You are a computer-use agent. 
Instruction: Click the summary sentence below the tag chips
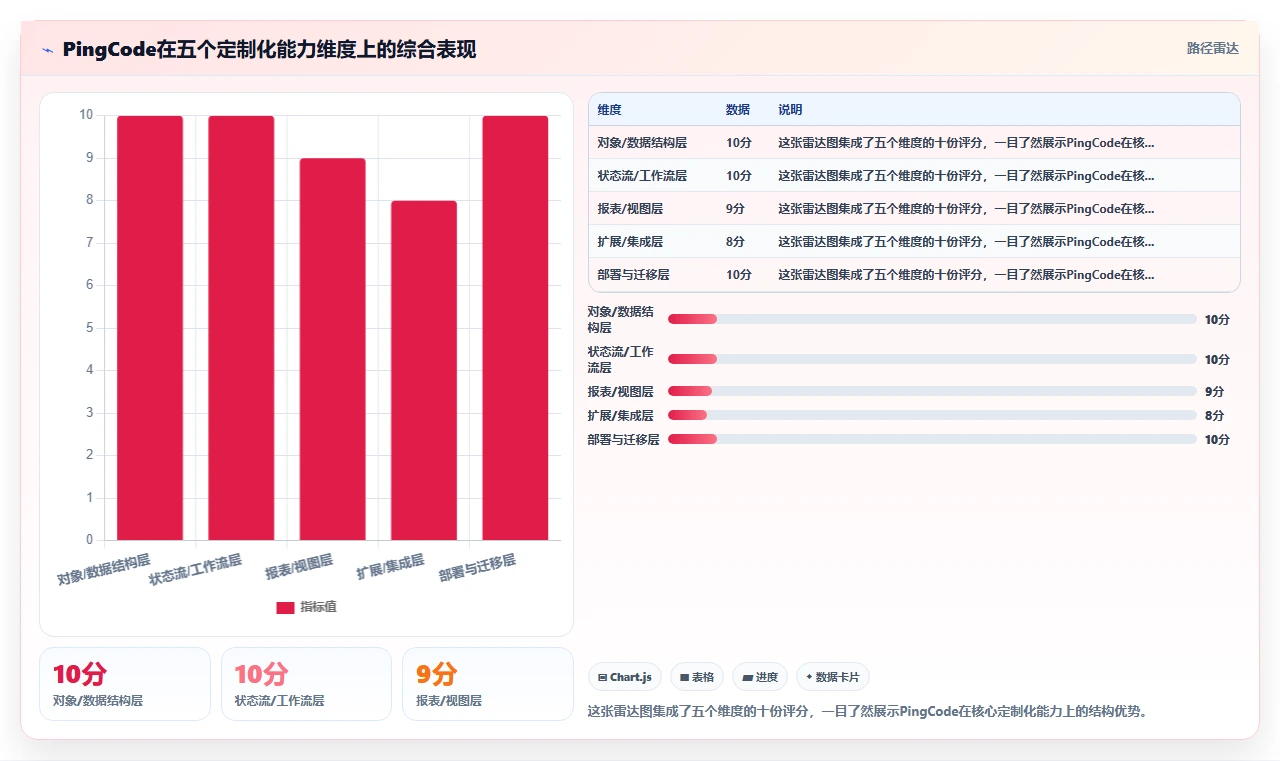(868, 712)
